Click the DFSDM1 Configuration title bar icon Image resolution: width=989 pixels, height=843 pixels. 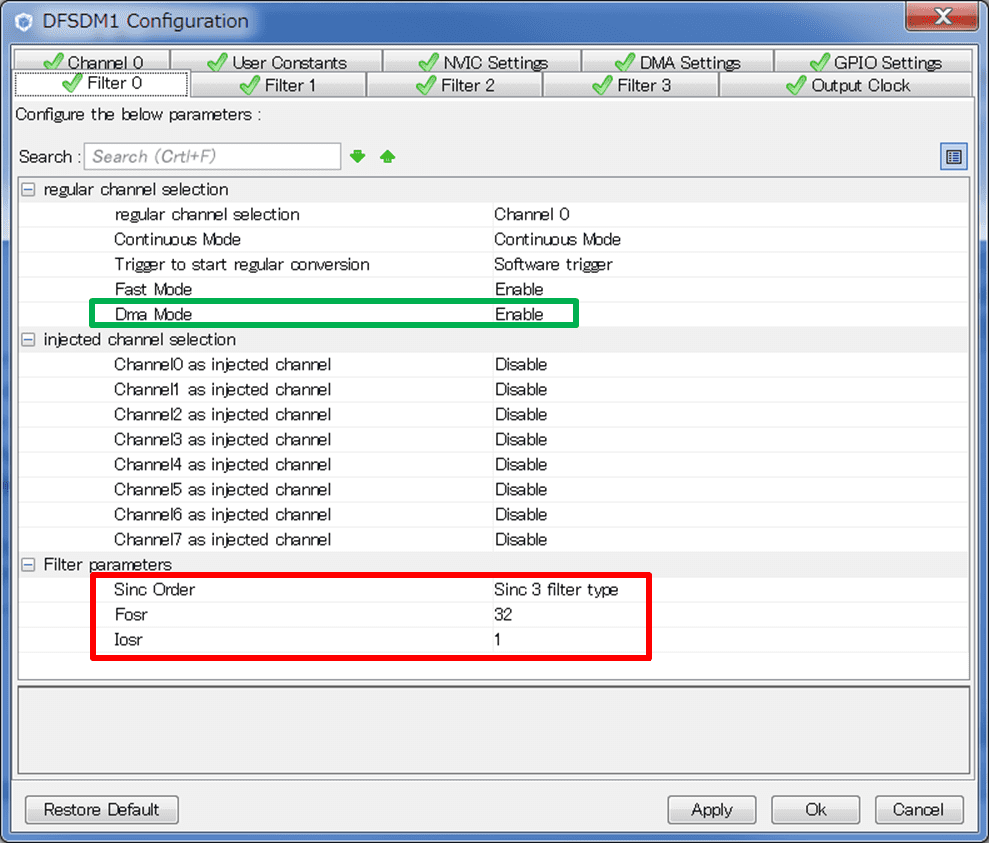coord(25,21)
